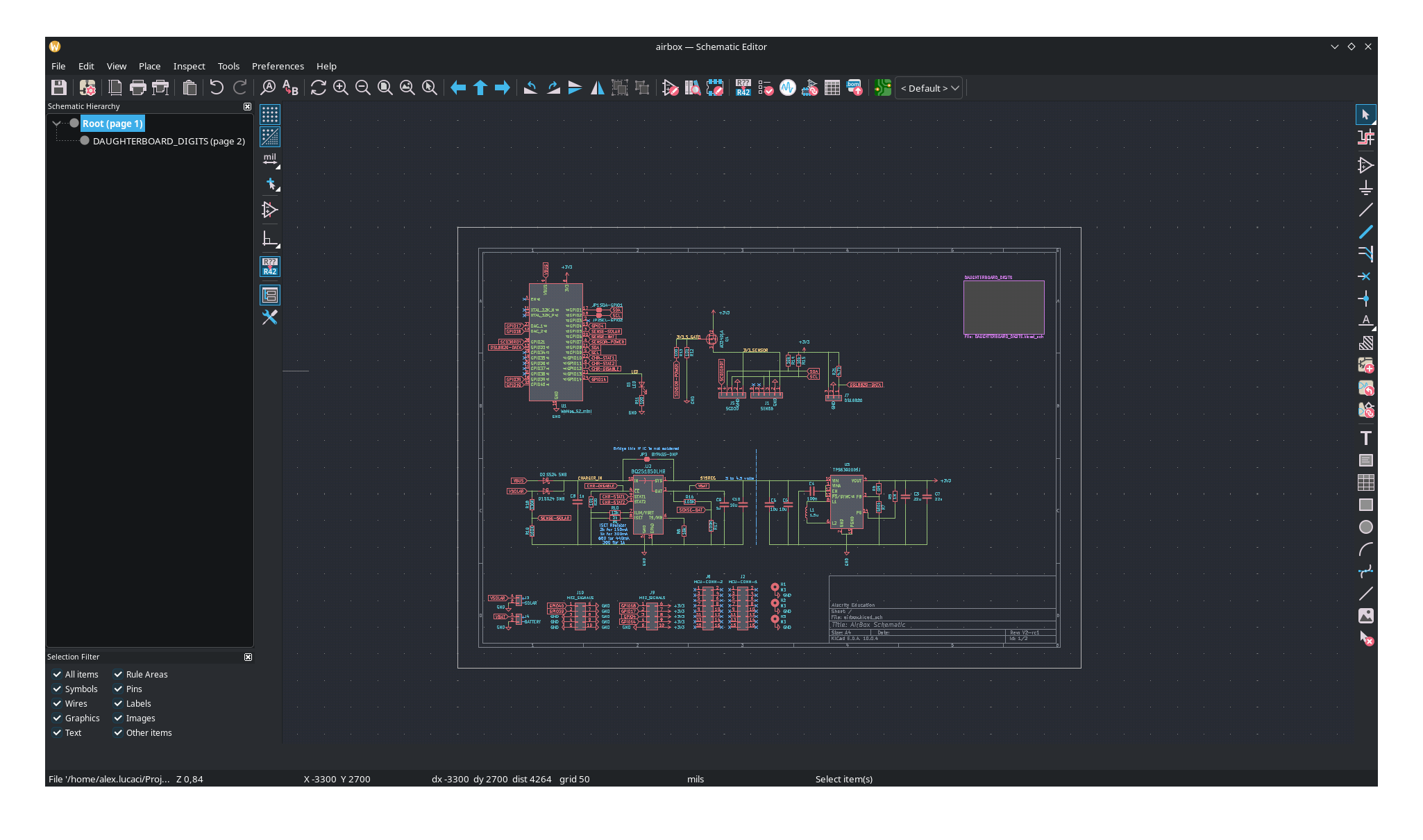Viewport: 1423px width, 840px height.
Task: Open the File menu
Action: [58, 66]
